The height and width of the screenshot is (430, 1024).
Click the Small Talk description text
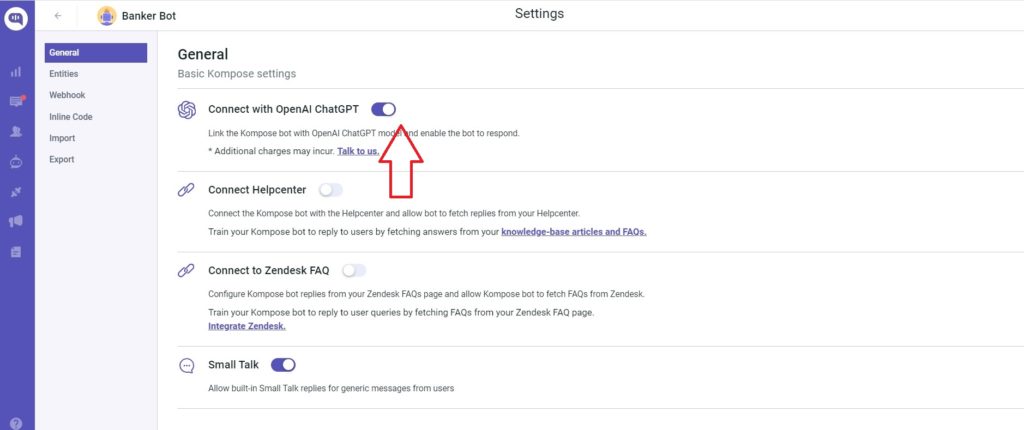[331, 388]
